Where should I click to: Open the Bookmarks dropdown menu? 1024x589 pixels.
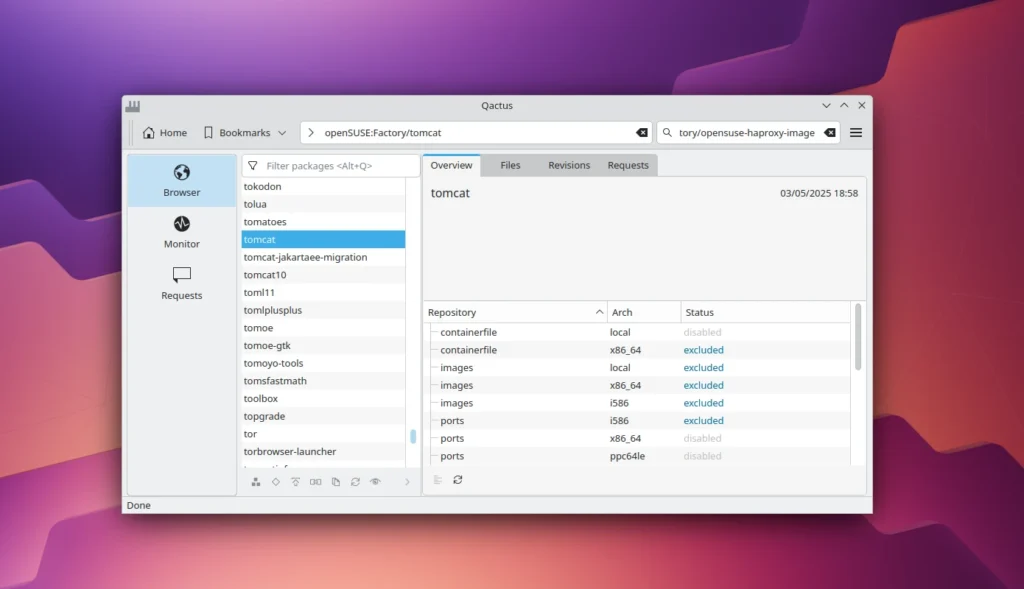point(245,133)
